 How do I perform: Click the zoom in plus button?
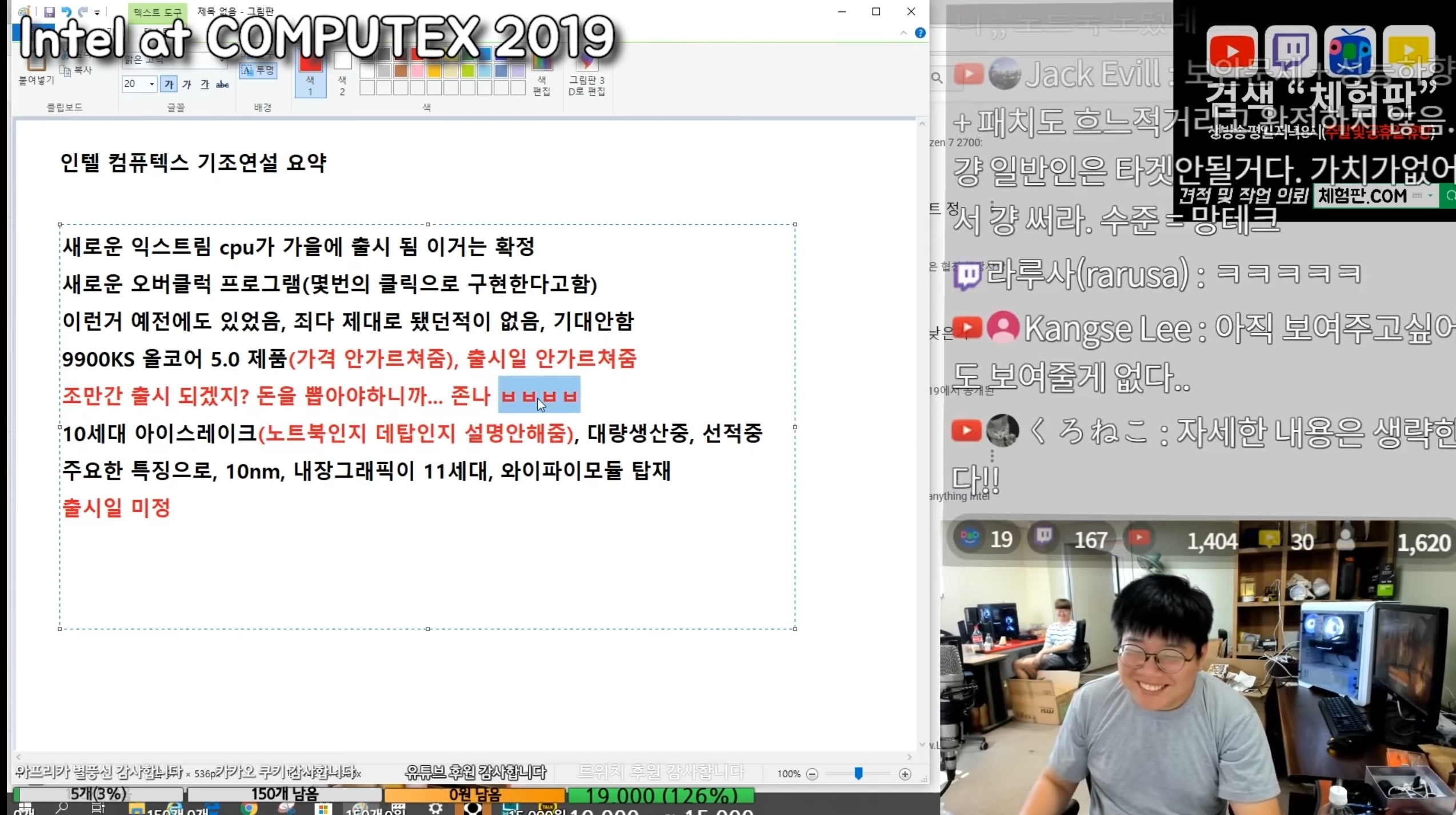tap(905, 774)
